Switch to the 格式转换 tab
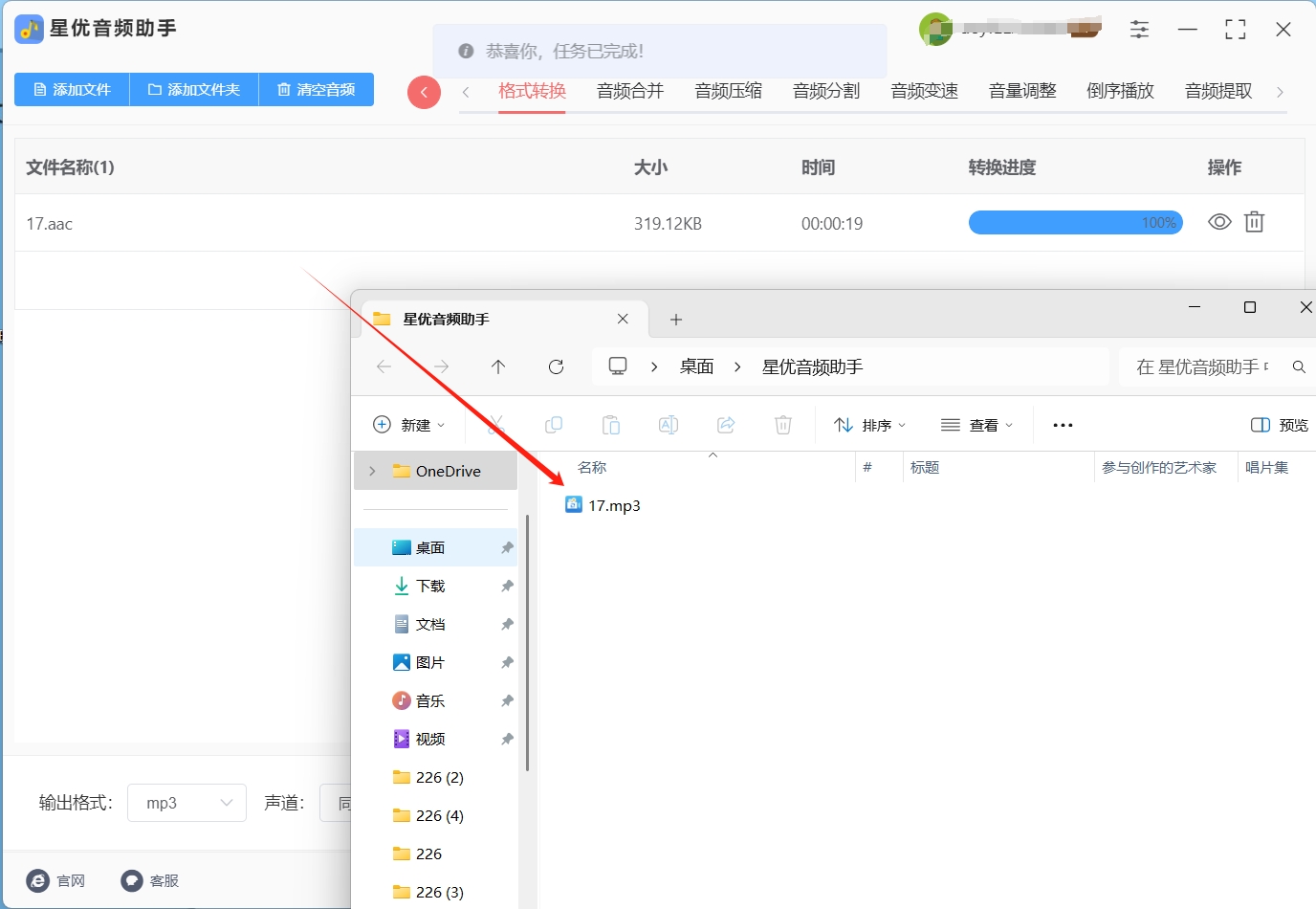The height and width of the screenshot is (909, 1316). click(x=532, y=91)
